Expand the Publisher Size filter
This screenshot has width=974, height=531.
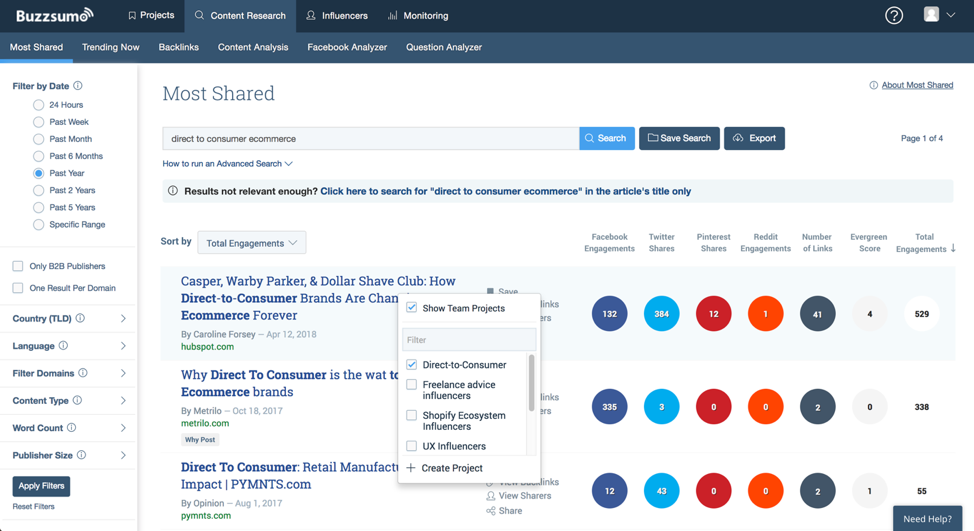tap(123, 455)
